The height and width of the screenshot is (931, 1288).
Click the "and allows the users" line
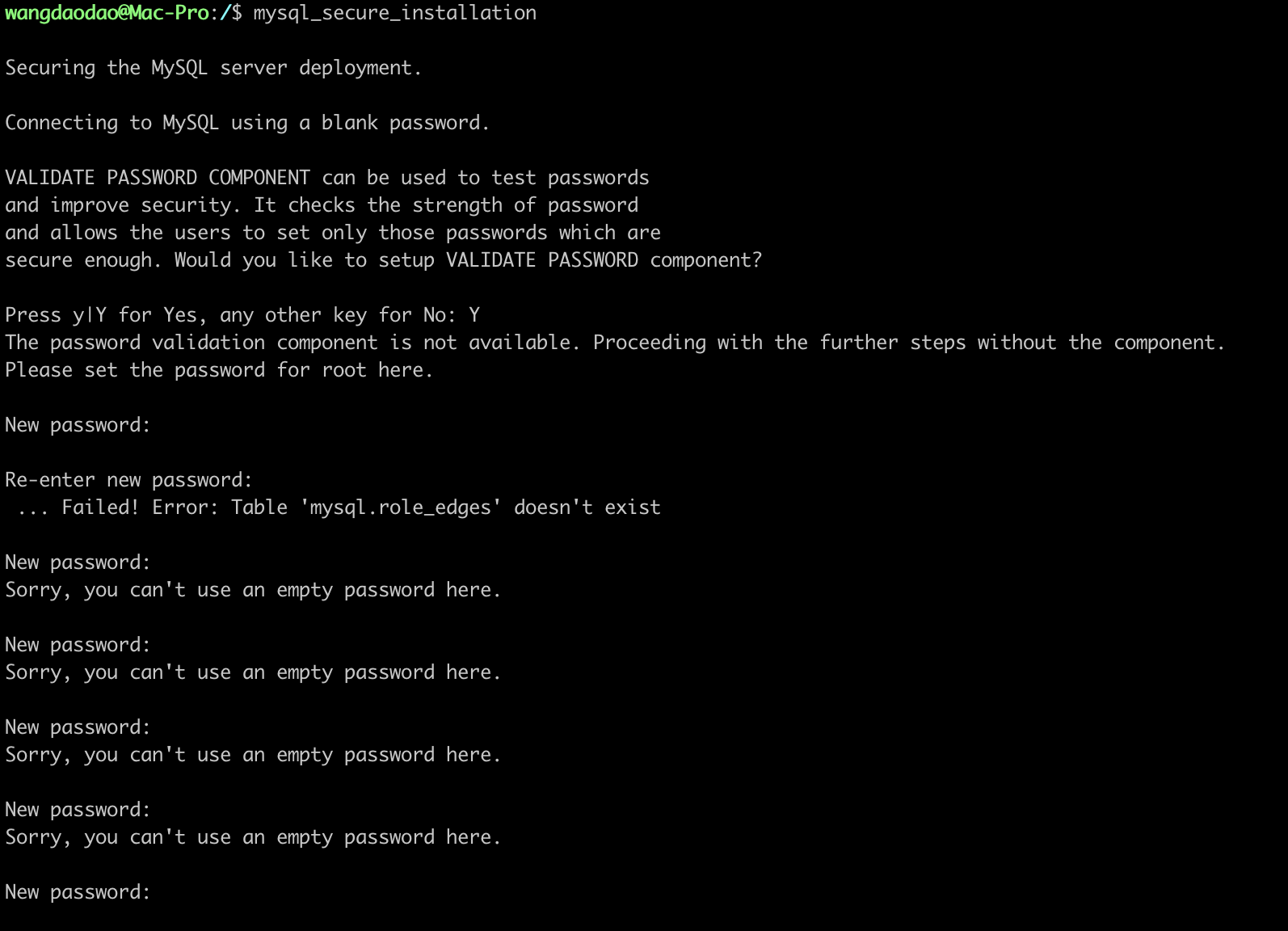click(118, 233)
